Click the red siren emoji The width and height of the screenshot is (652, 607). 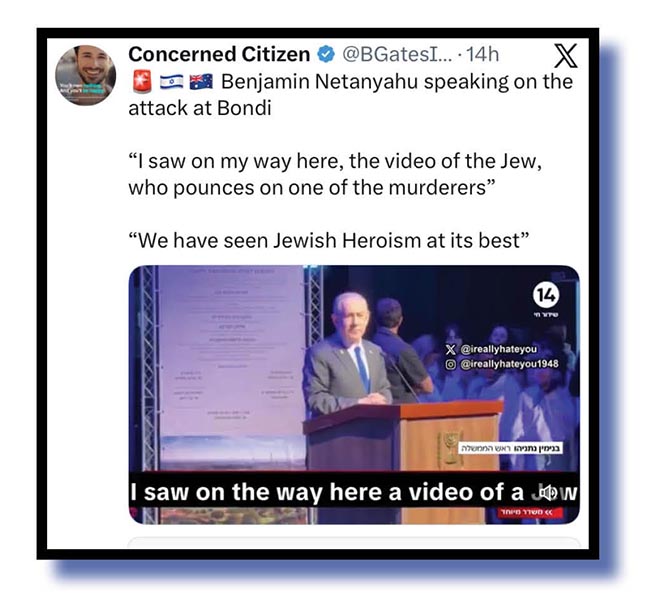click(142, 81)
